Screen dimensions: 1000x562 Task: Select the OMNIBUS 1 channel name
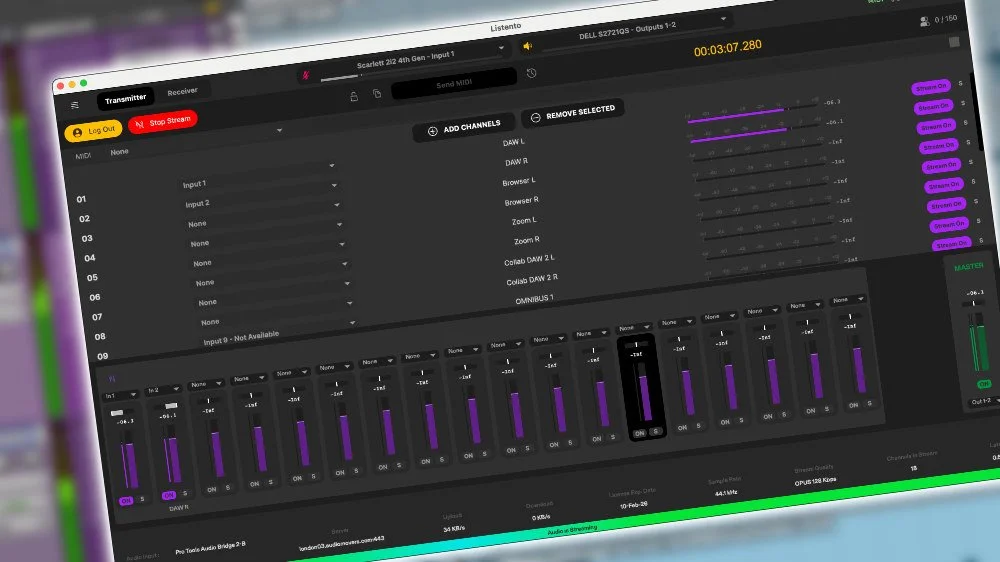coord(534,299)
